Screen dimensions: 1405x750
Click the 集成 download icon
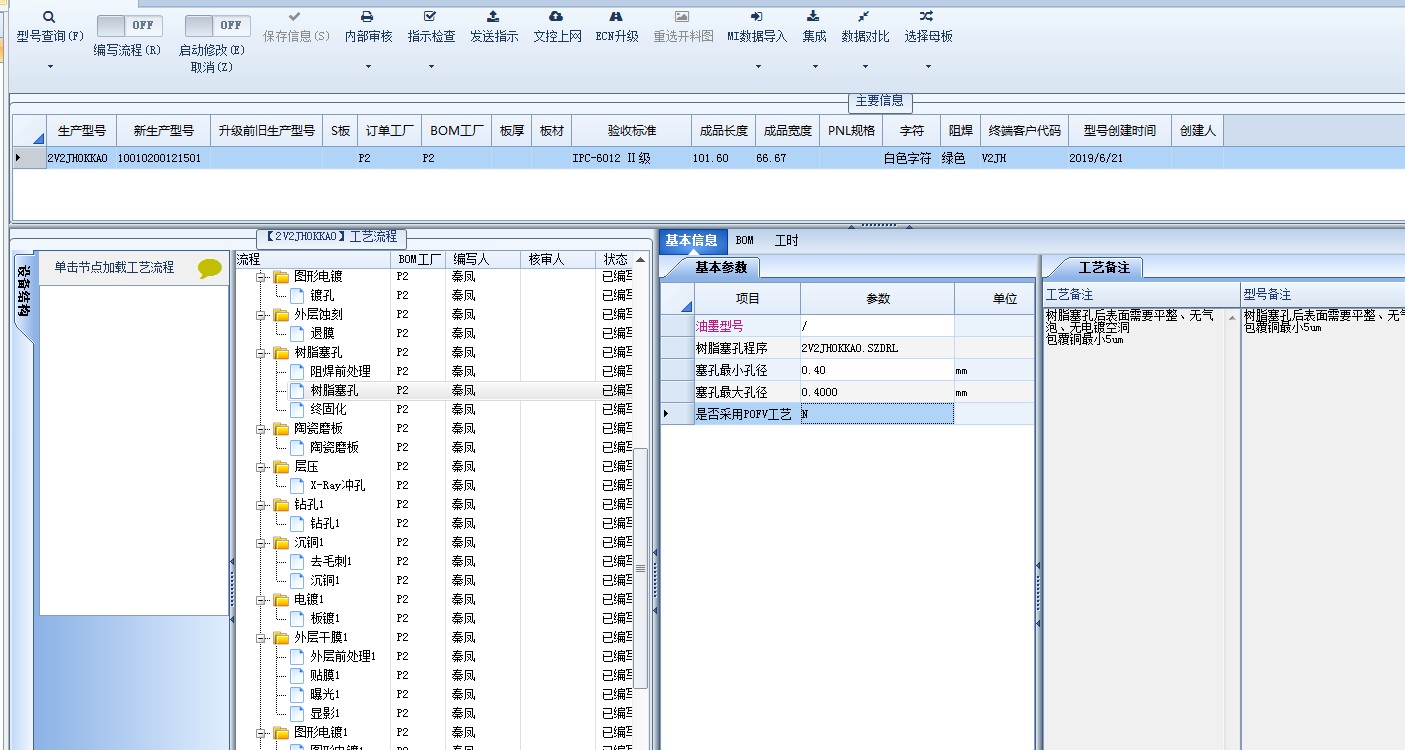(813, 17)
